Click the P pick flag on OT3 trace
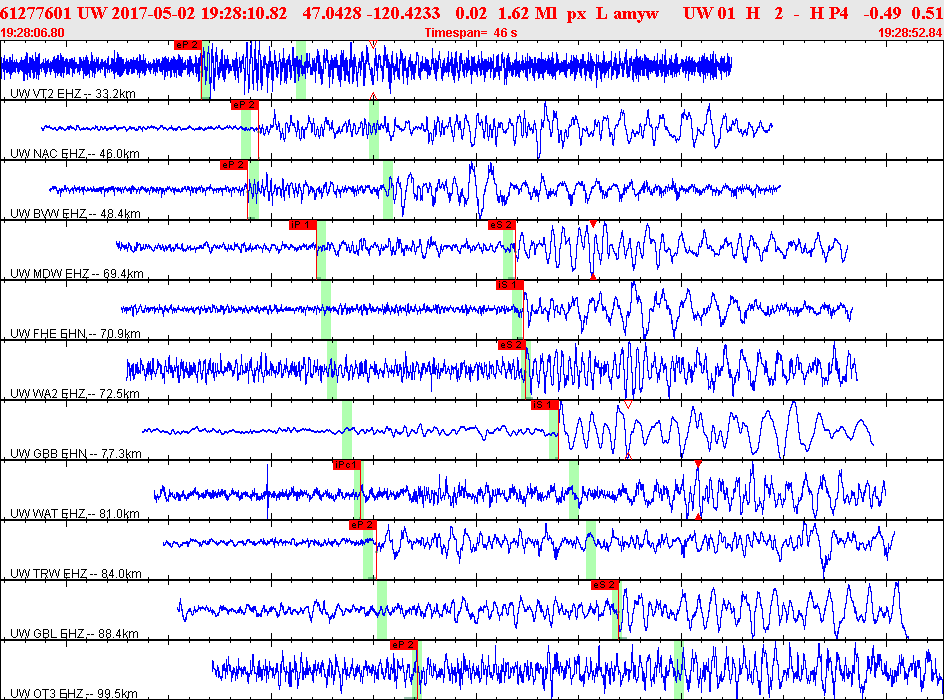 (x=403, y=645)
